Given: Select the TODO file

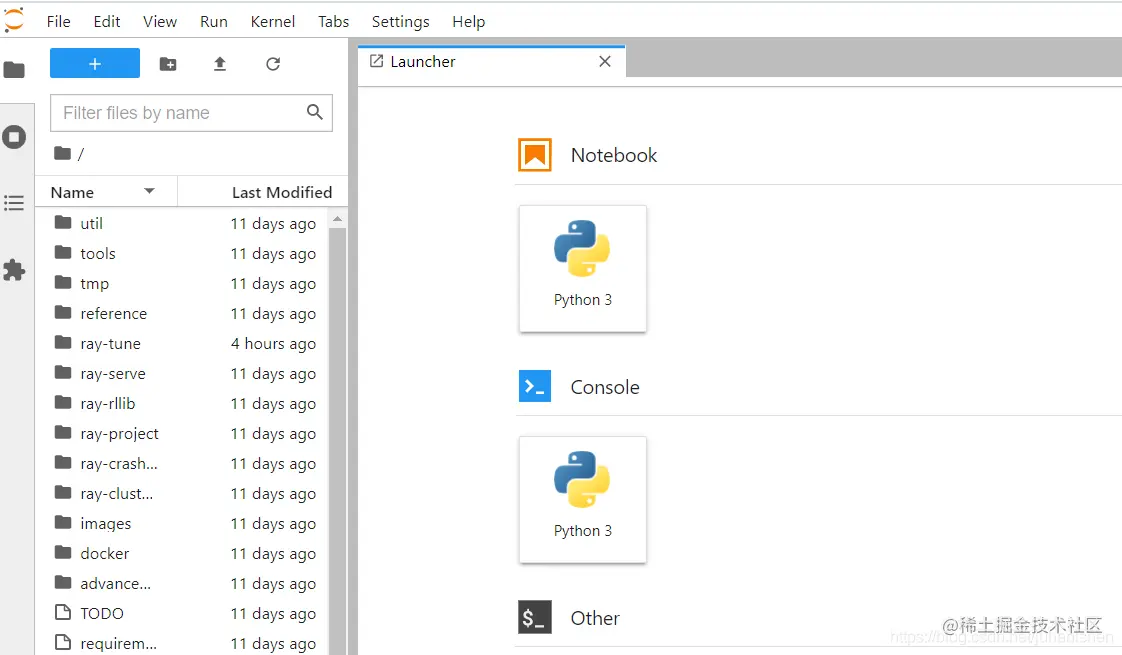Looking at the screenshot, I should coord(182,614).
